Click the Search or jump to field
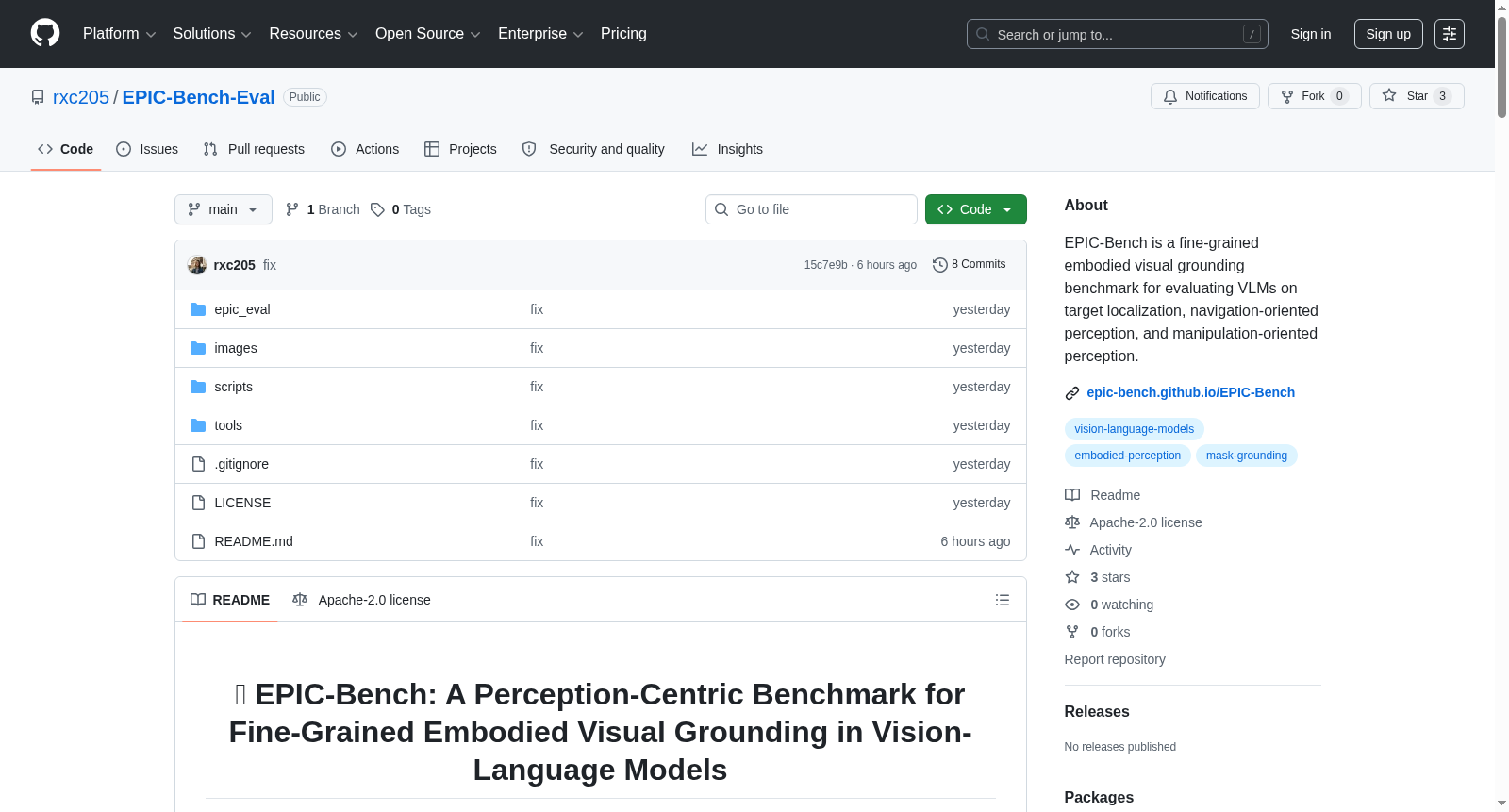 point(1118,34)
